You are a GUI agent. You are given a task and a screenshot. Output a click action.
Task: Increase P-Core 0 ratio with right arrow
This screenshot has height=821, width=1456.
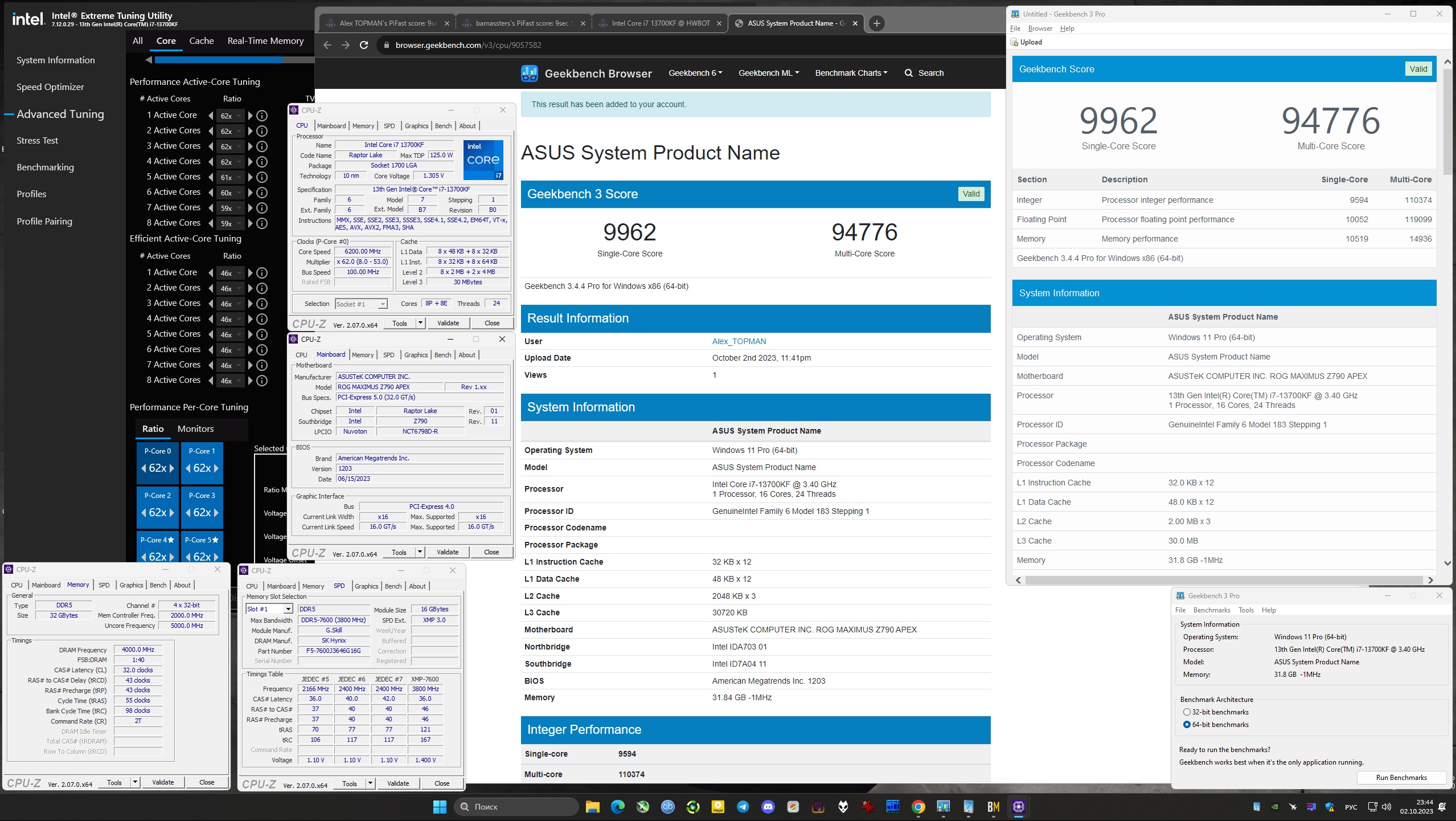pos(172,468)
